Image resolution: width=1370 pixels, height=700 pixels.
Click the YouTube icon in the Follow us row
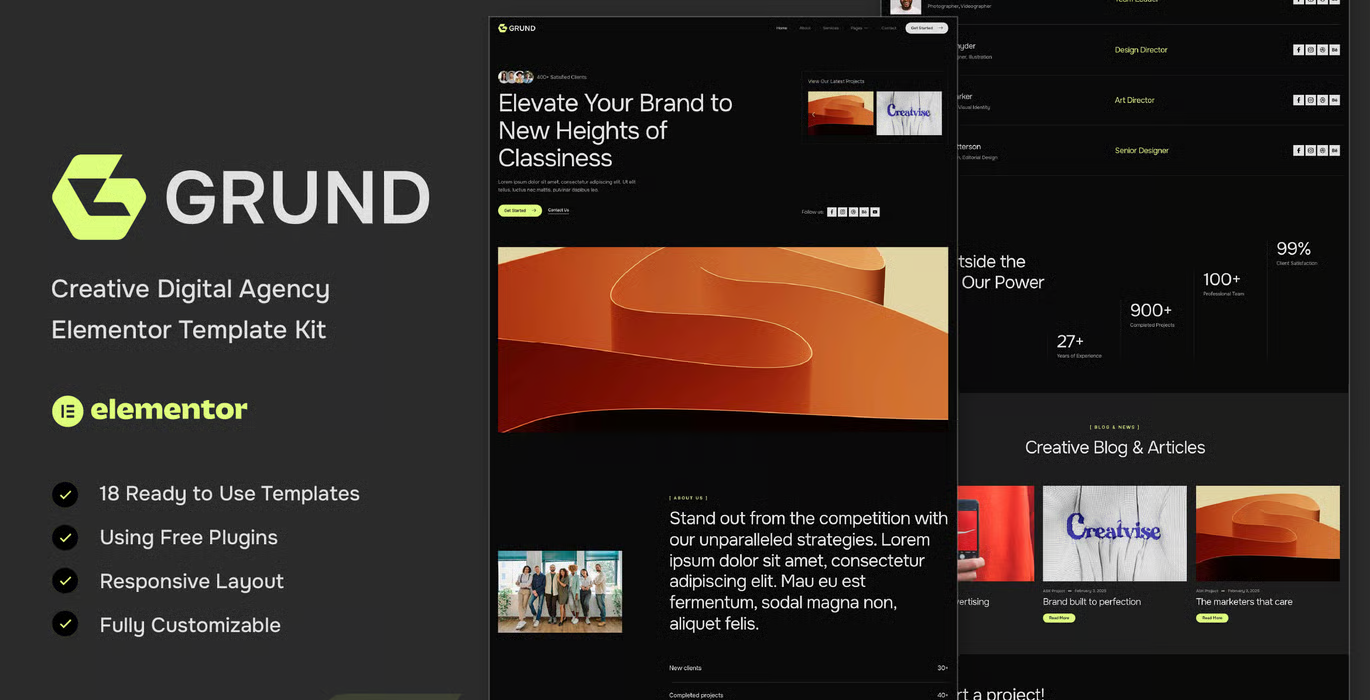tap(875, 212)
